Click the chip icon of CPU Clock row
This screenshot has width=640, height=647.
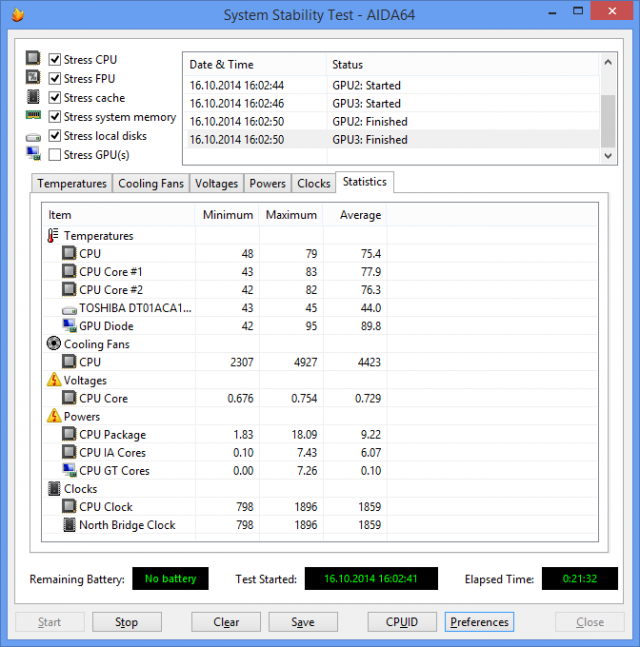pos(69,506)
